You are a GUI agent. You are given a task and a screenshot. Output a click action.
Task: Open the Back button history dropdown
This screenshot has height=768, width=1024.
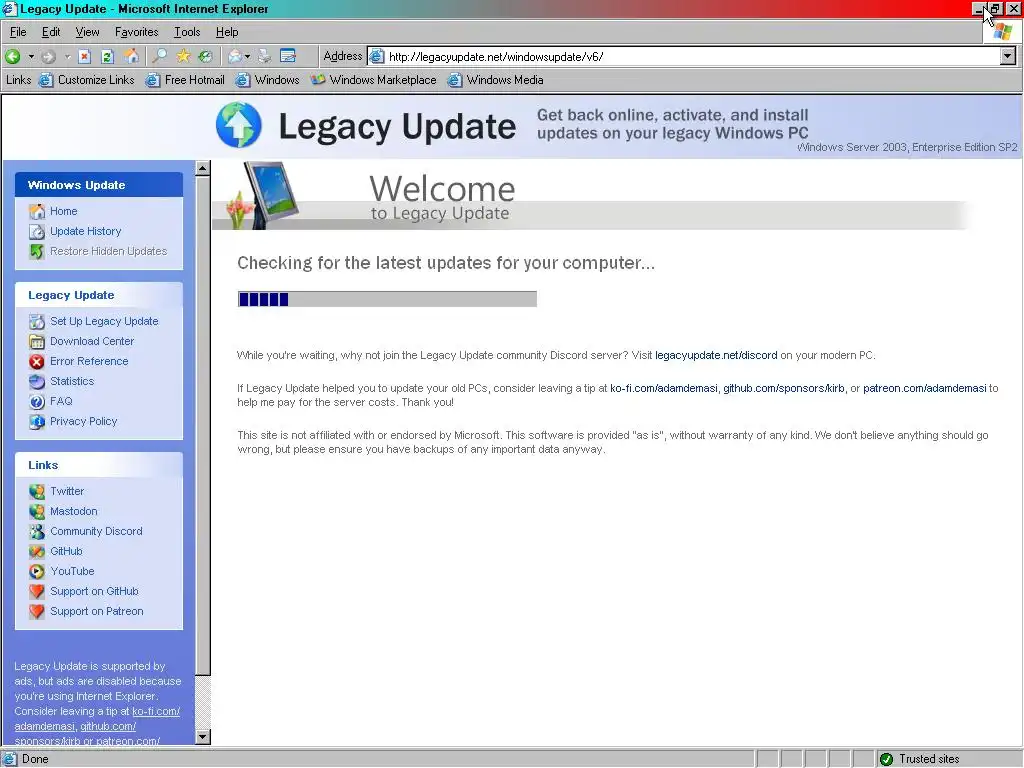coord(31,57)
